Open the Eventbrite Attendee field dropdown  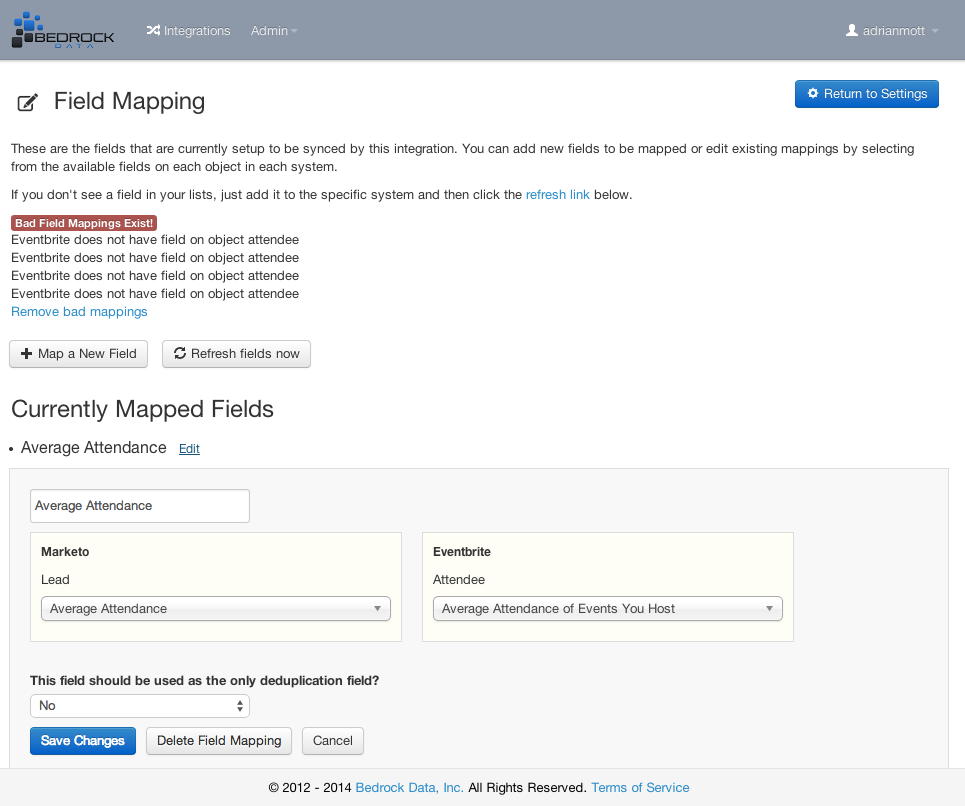tap(607, 608)
